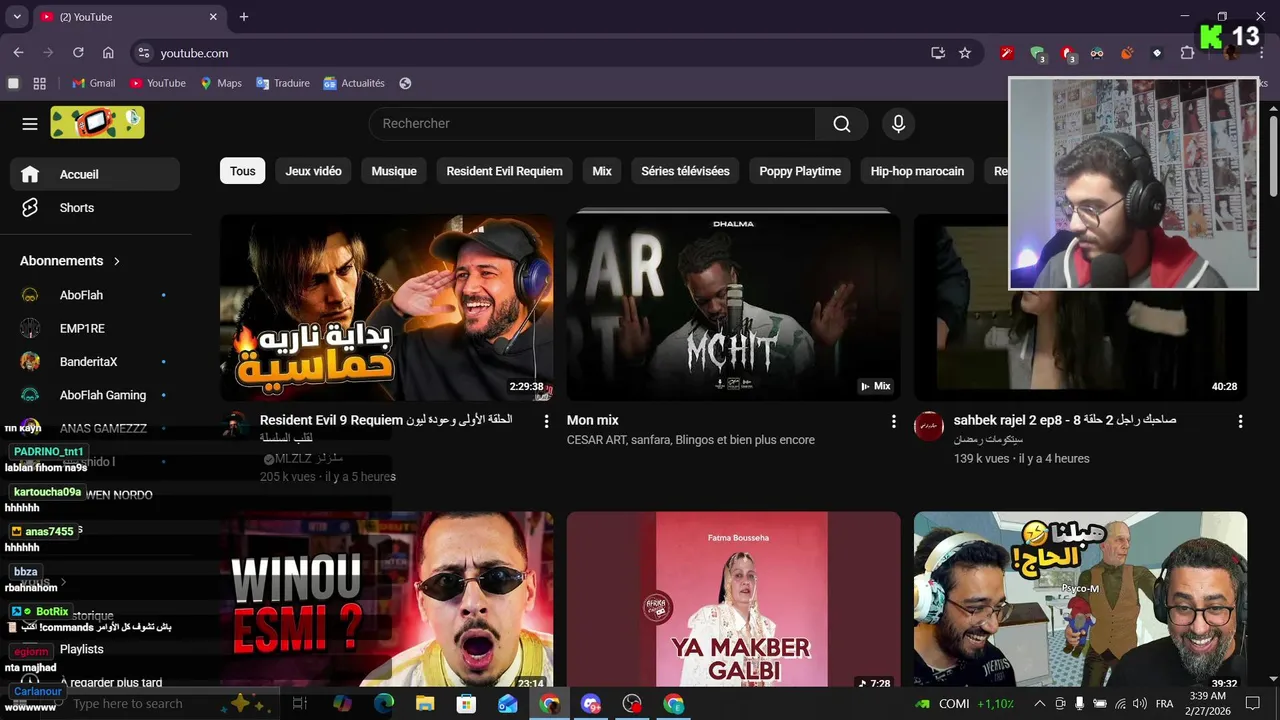The height and width of the screenshot is (720, 1280).
Task: Reload the page
Action: pyautogui.click(x=77, y=53)
